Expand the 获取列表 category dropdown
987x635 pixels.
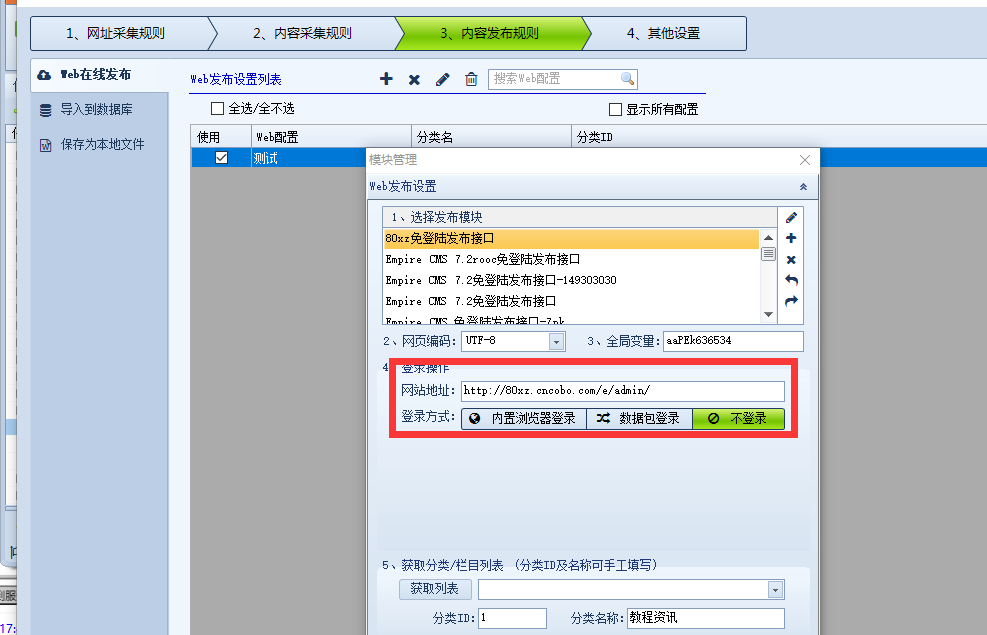775,590
